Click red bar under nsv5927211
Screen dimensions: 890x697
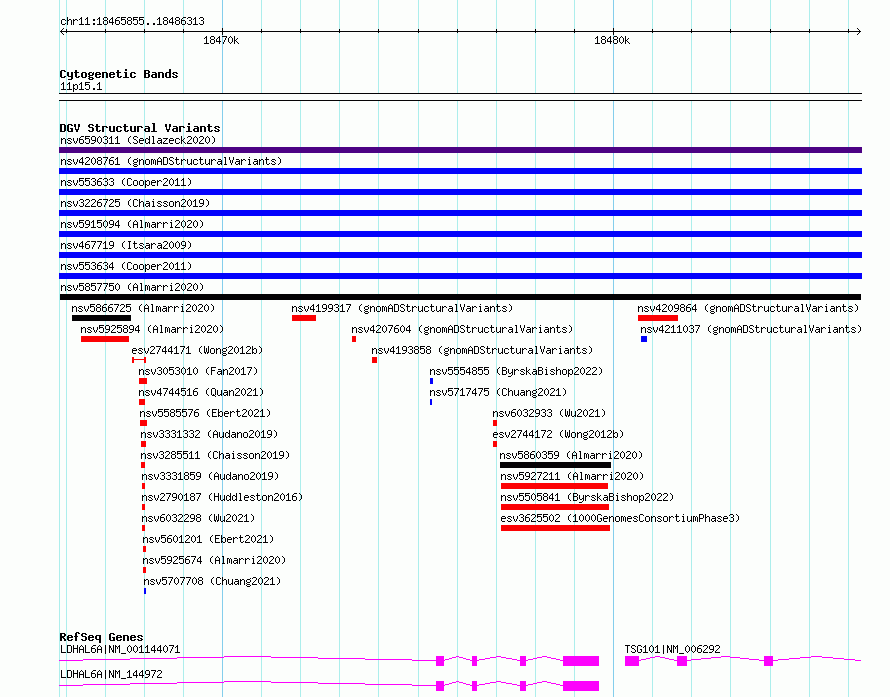tap(555, 486)
